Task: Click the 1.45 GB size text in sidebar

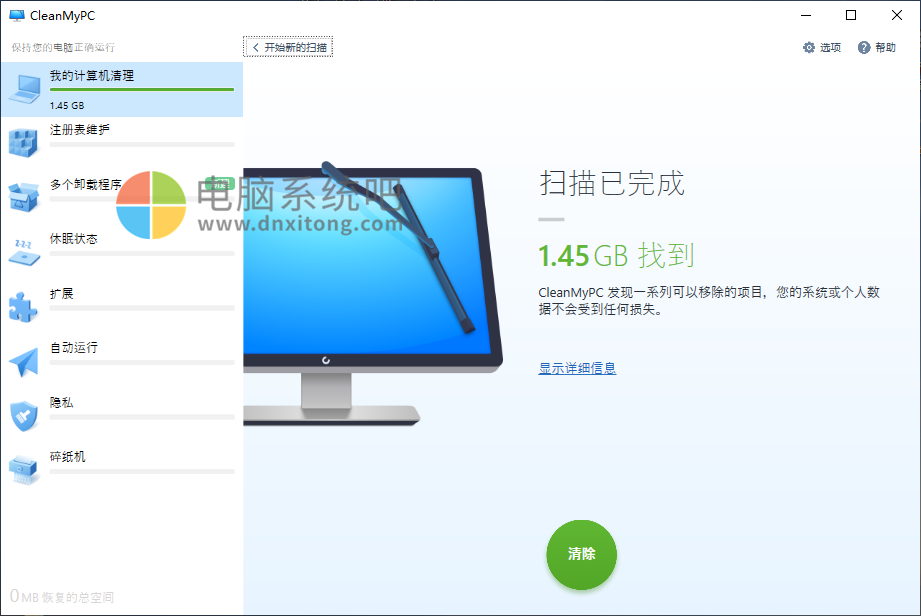Action: [x=67, y=106]
